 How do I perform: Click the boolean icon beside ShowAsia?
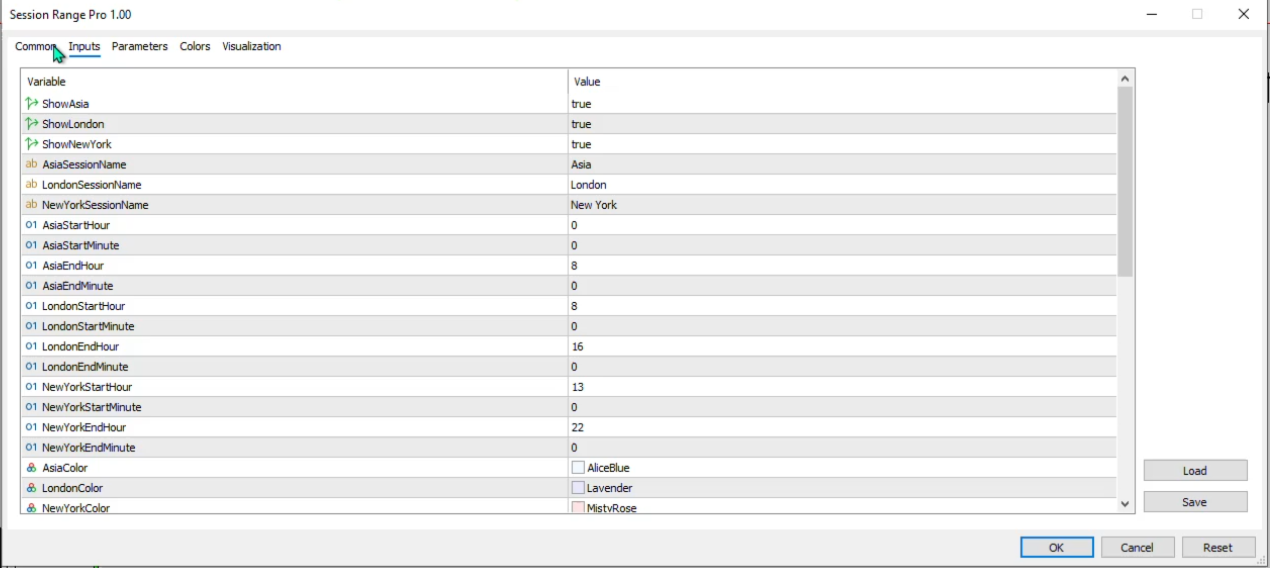tap(31, 104)
